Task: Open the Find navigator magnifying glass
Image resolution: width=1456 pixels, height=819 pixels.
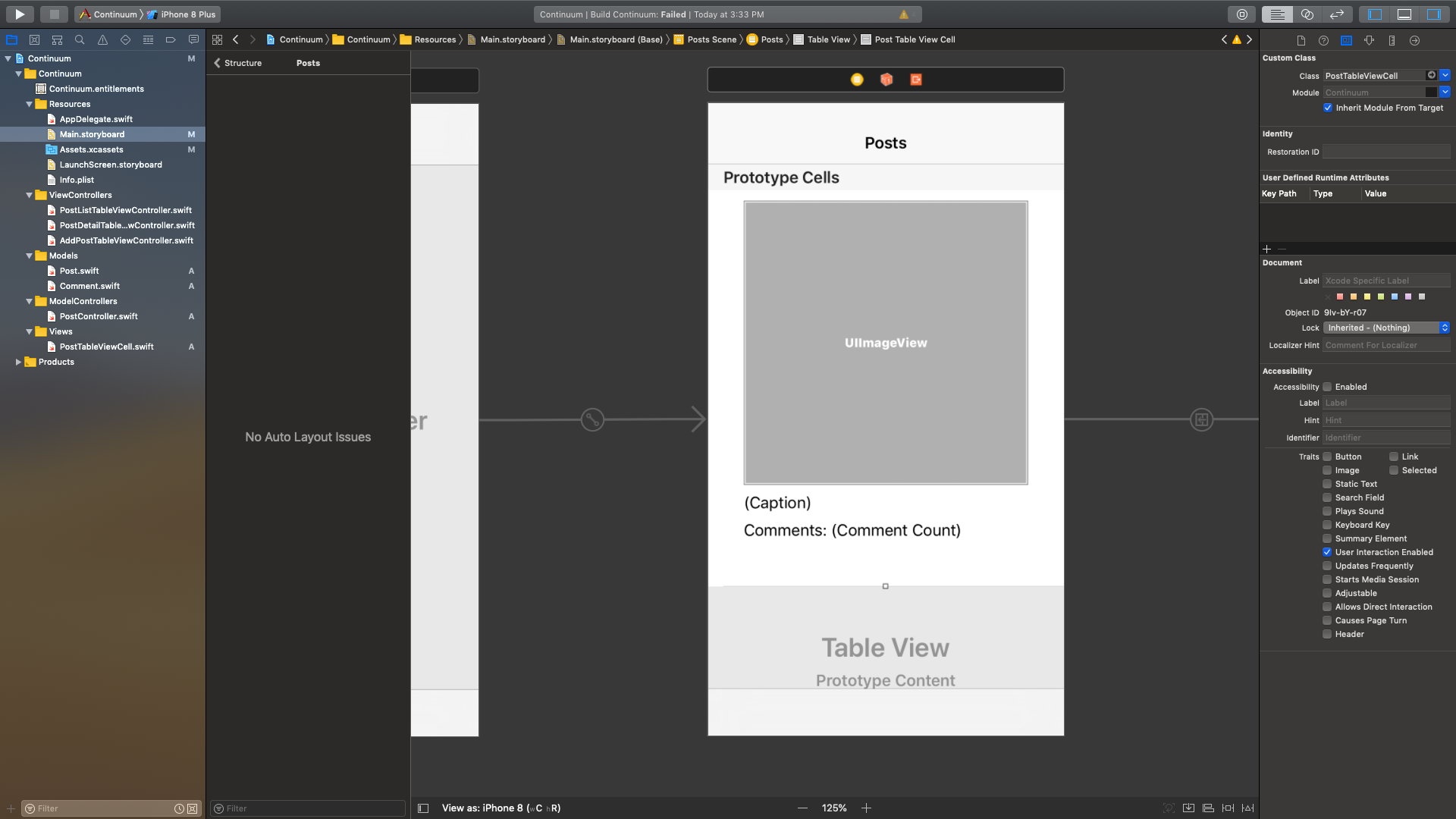Action: tap(79, 39)
